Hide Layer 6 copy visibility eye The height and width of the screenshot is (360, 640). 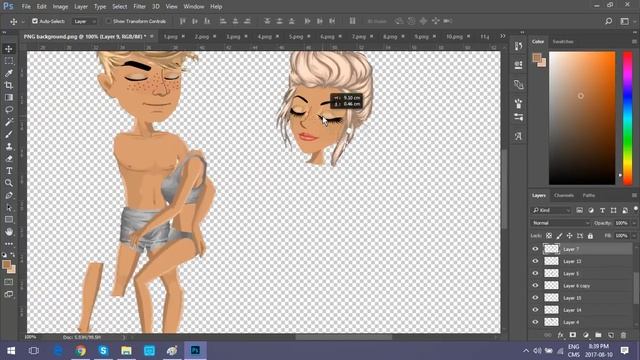coord(535,286)
